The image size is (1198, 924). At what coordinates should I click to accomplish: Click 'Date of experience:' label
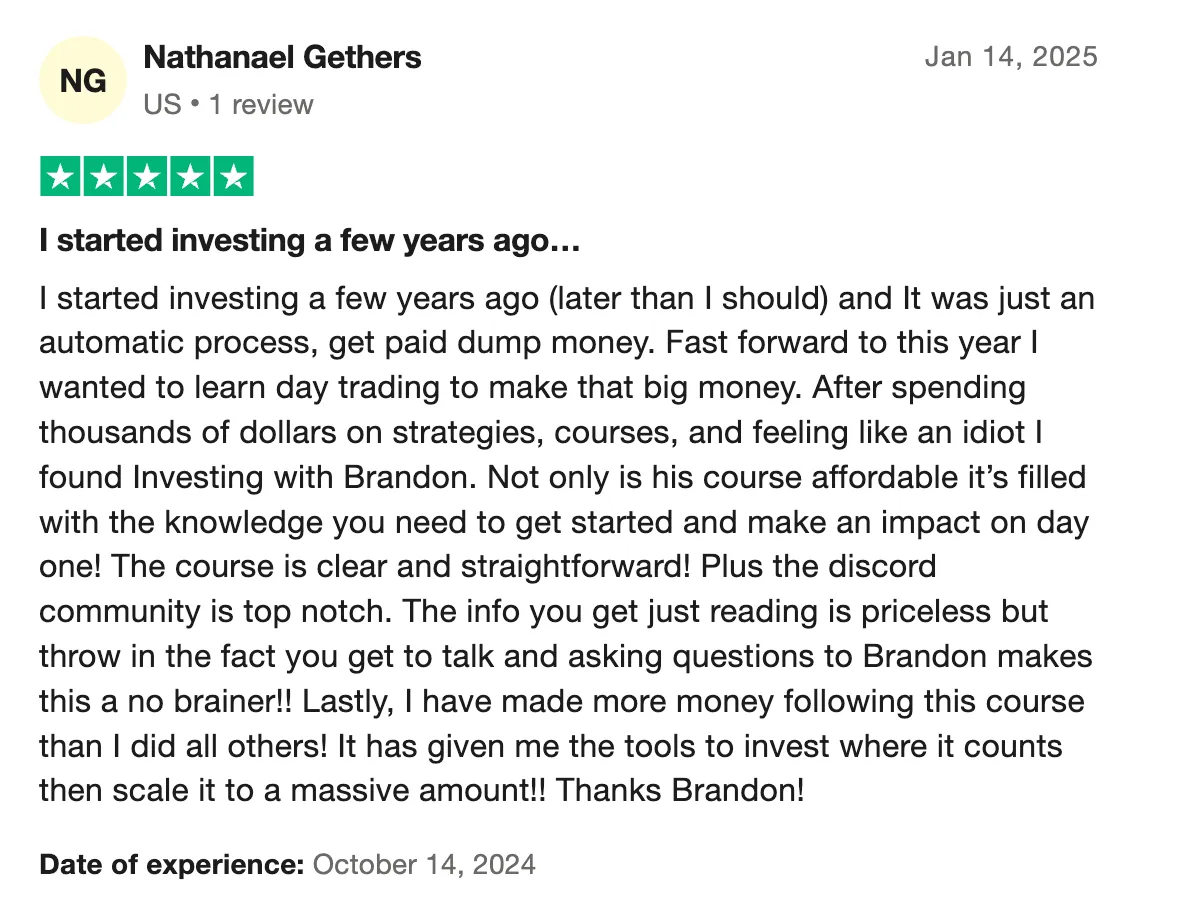point(172,864)
